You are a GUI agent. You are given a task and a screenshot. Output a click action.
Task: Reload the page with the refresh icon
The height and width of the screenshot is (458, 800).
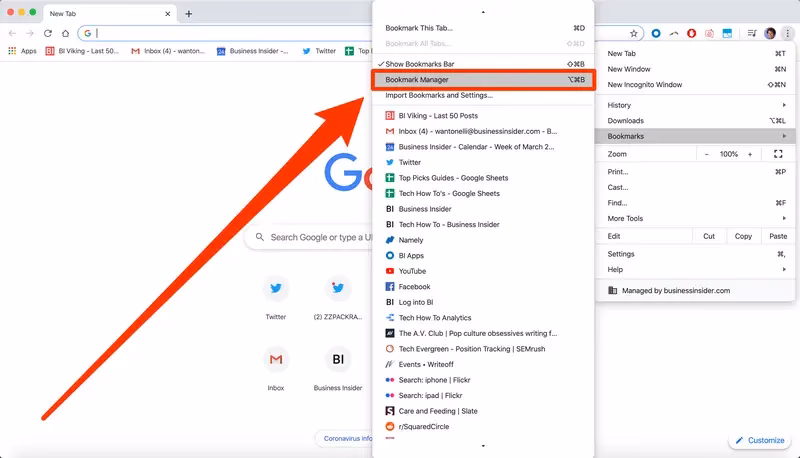click(x=47, y=33)
